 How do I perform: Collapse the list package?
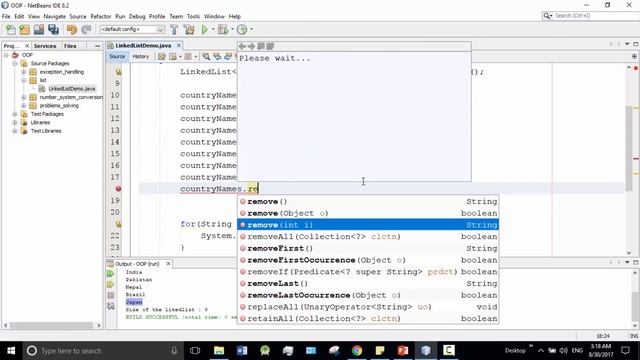click(24, 80)
